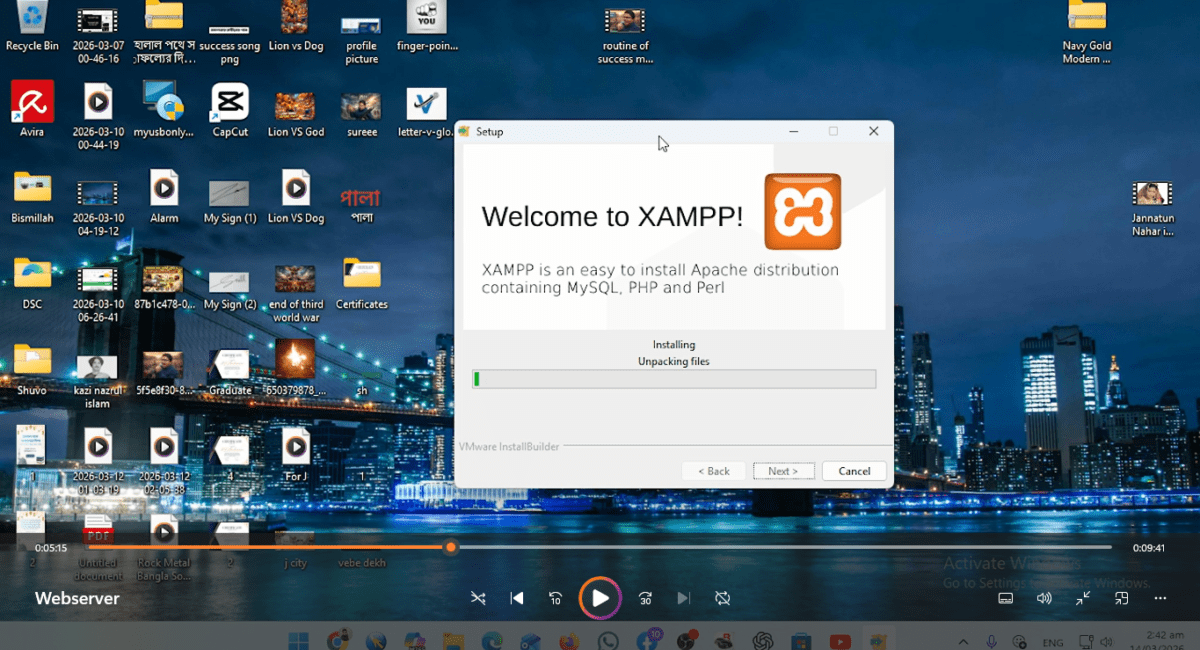Select the Certificates folder
This screenshot has width=1200, height=650.
pos(362,283)
